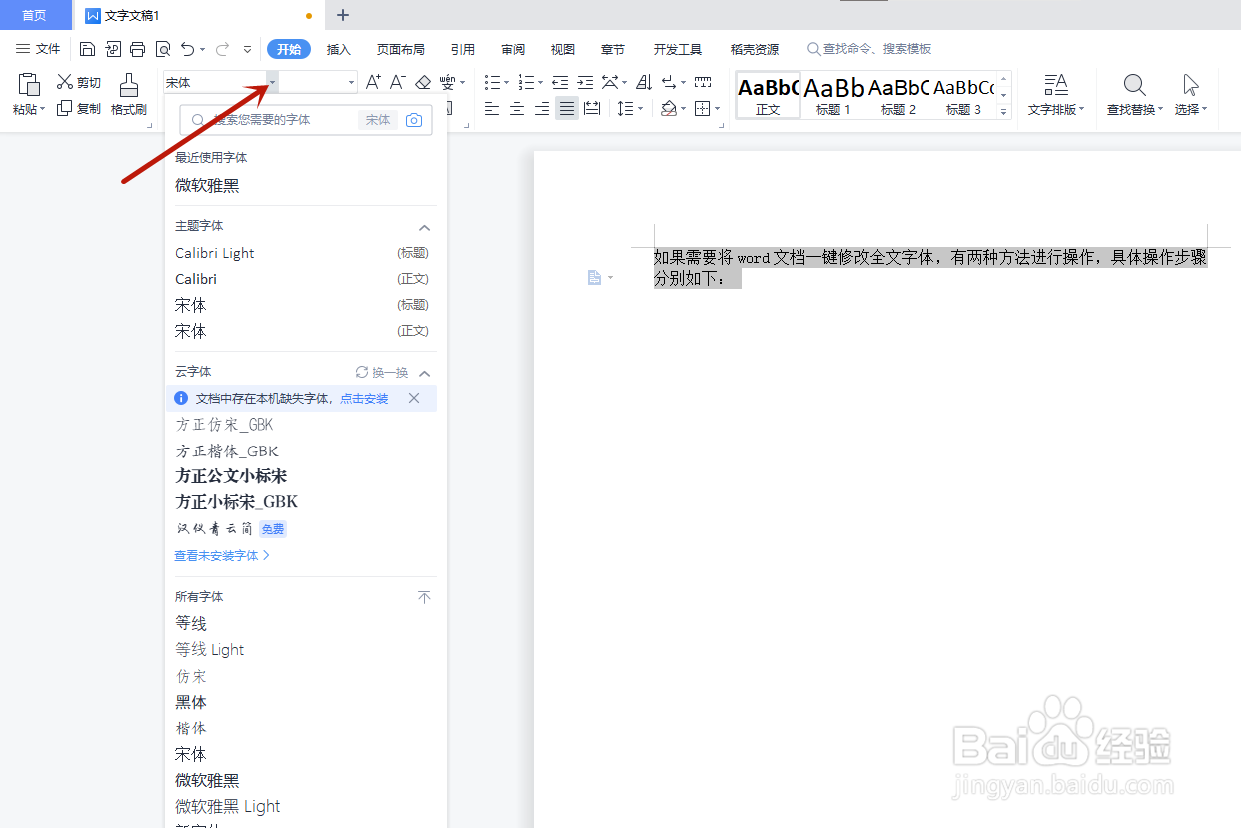Click the increase indent icon
Screen dimensions: 1241x828
585,82
